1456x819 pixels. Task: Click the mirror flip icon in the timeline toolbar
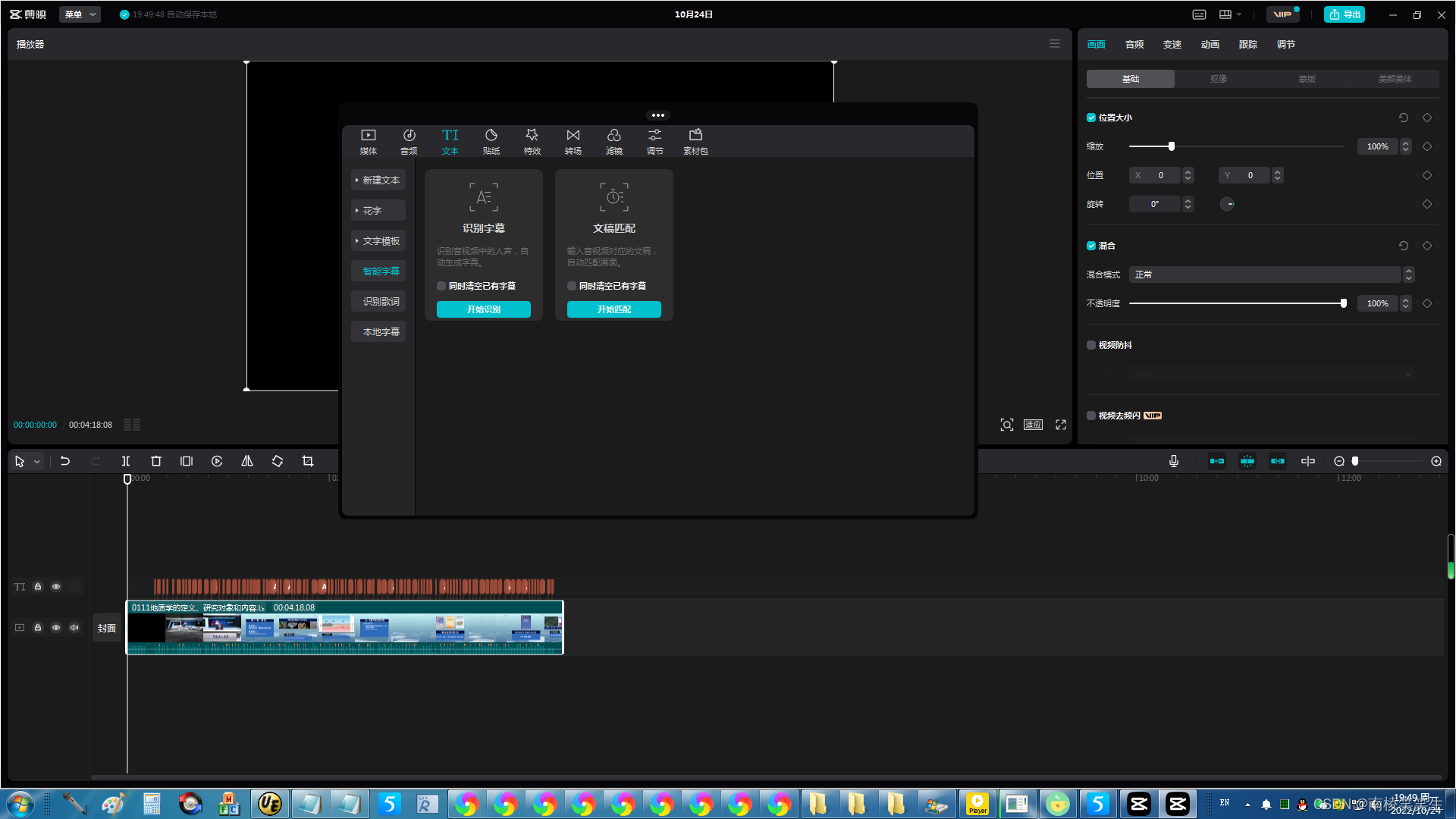247,461
